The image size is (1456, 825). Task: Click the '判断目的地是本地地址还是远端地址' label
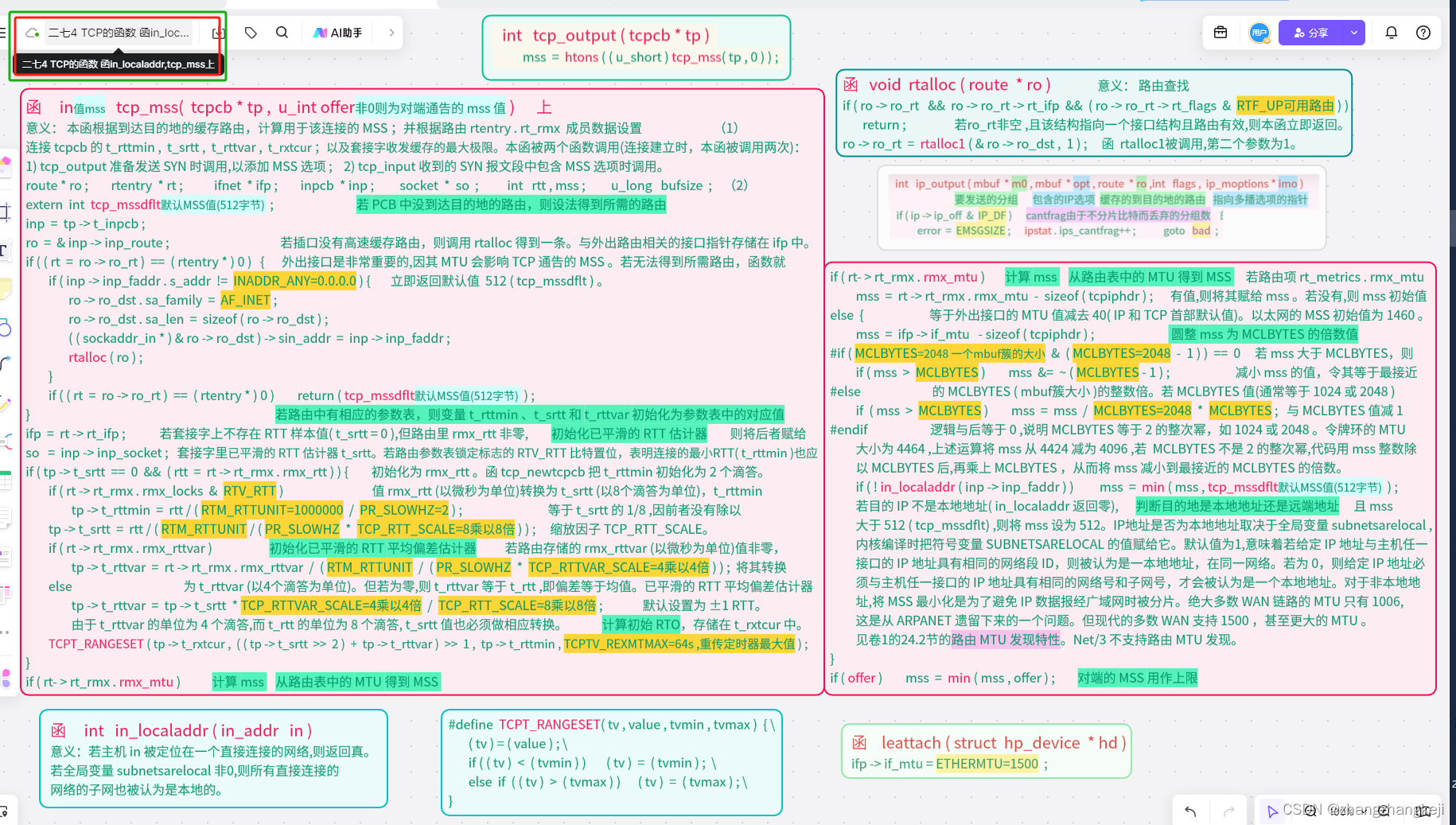pyautogui.click(x=1236, y=506)
